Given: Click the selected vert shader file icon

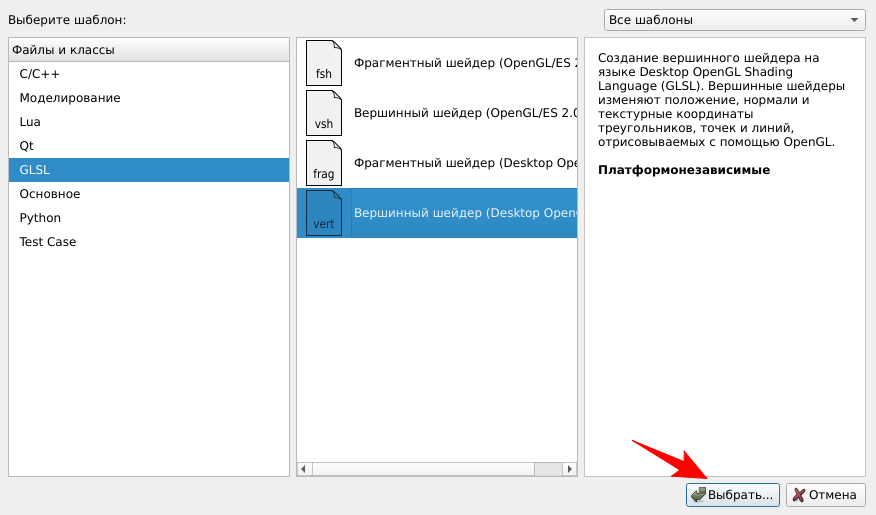Looking at the screenshot, I should point(323,212).
